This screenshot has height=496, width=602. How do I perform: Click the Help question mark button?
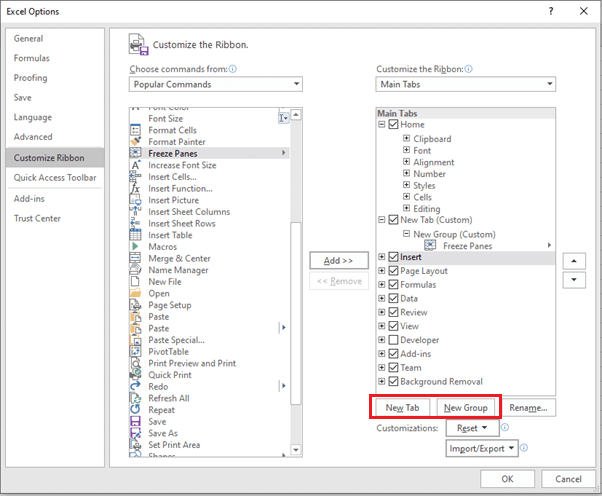(x=551, y=11)
